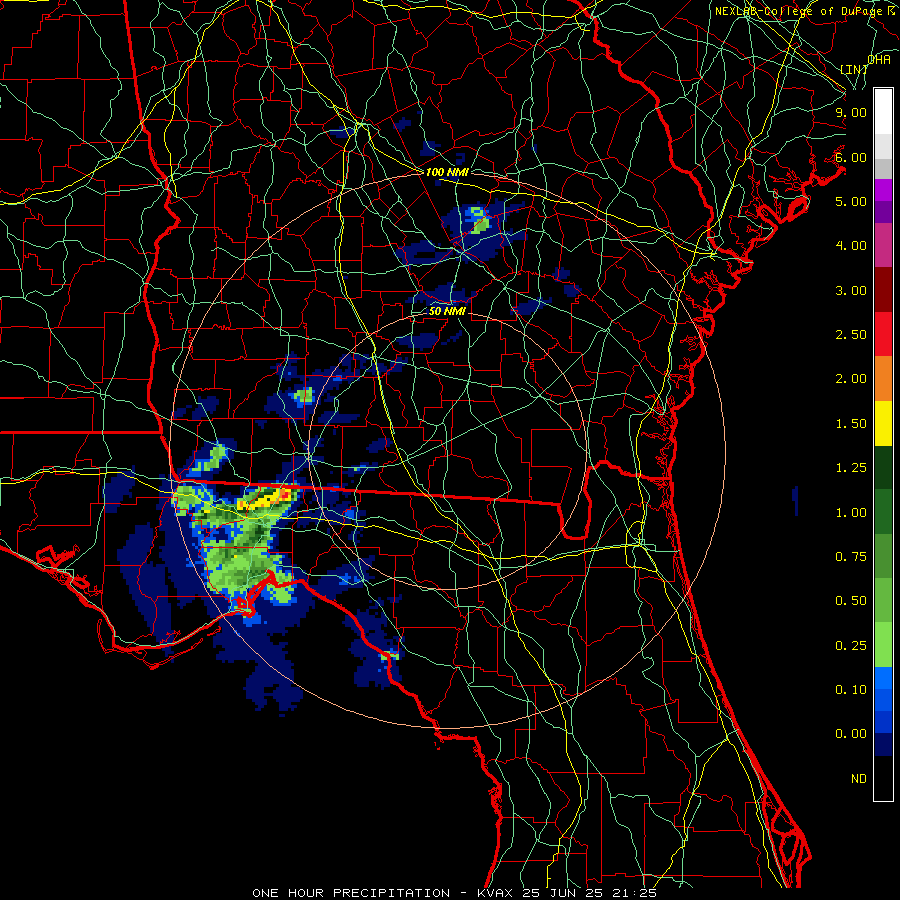Click the ND legend label
This screenshot has height=900, width=900.
859,779
